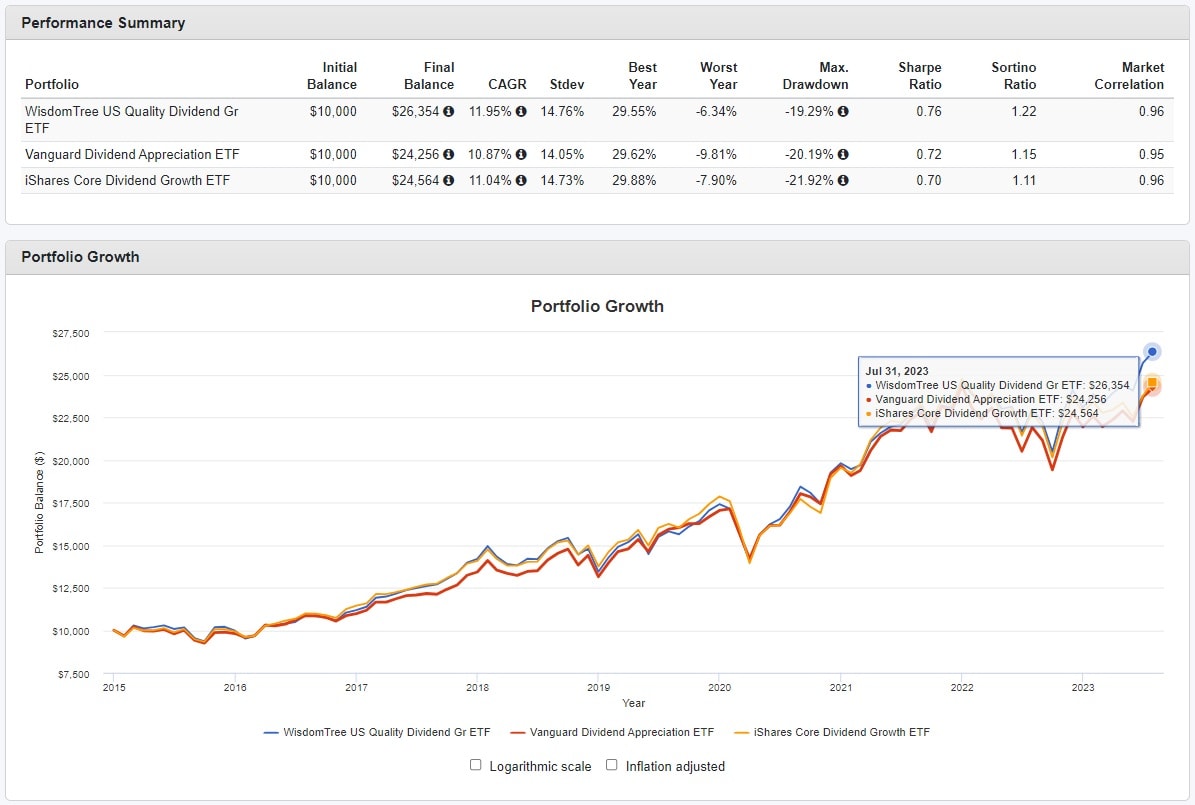Check the Inflation adjusted checkbox
The image size is (1195, 805).
(x=612, y=765)
